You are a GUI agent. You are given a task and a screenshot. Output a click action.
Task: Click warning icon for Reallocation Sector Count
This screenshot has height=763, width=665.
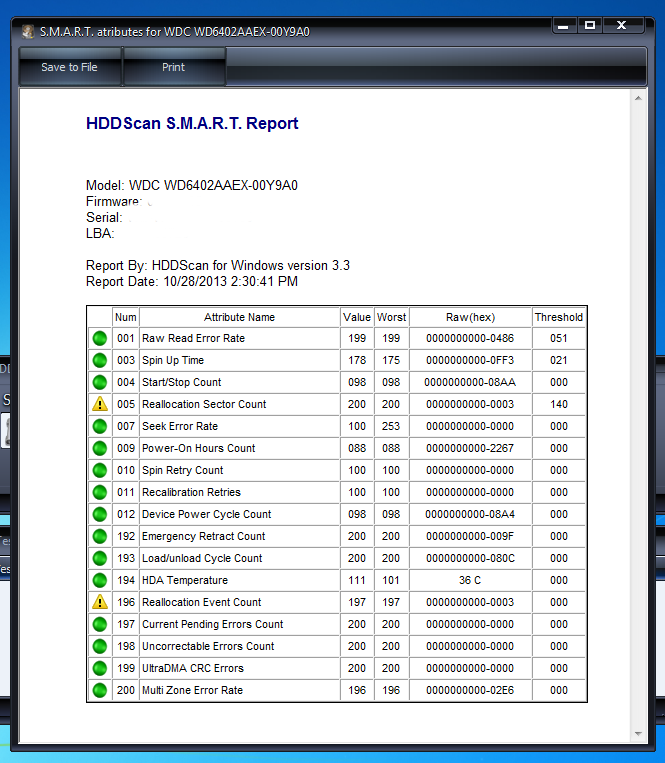tap(100, 404)
